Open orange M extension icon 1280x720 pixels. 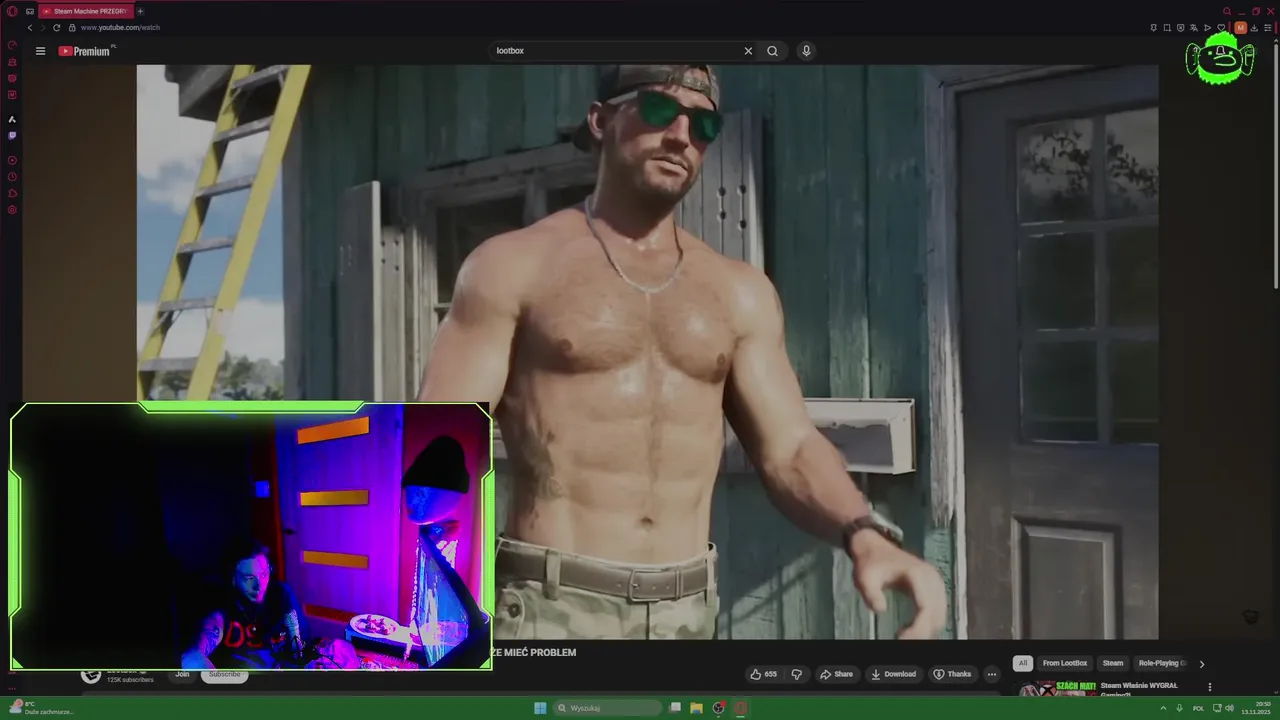coord(1240,28)
